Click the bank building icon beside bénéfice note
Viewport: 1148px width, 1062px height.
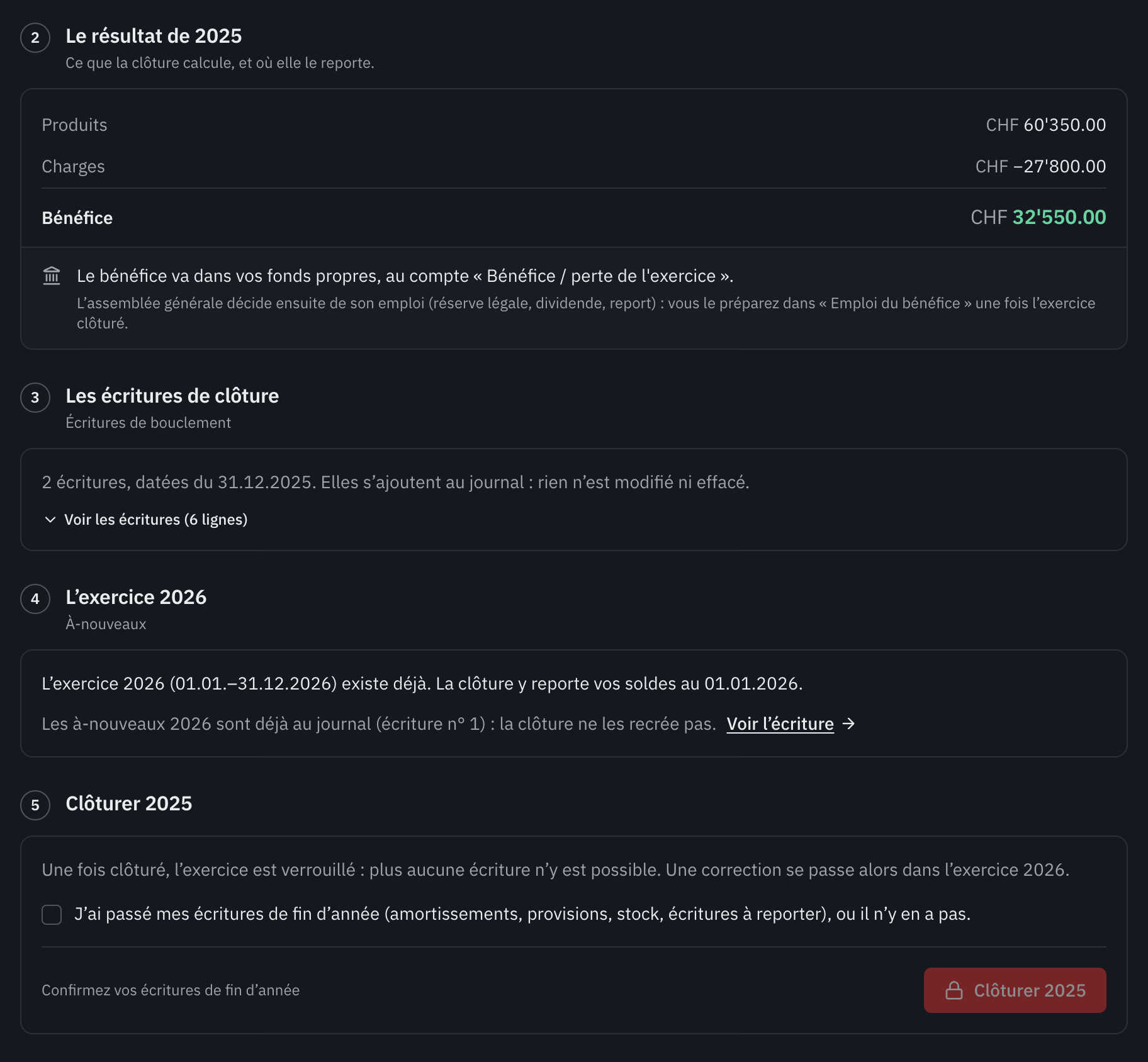pyautogui.click(x=52, y=276)
